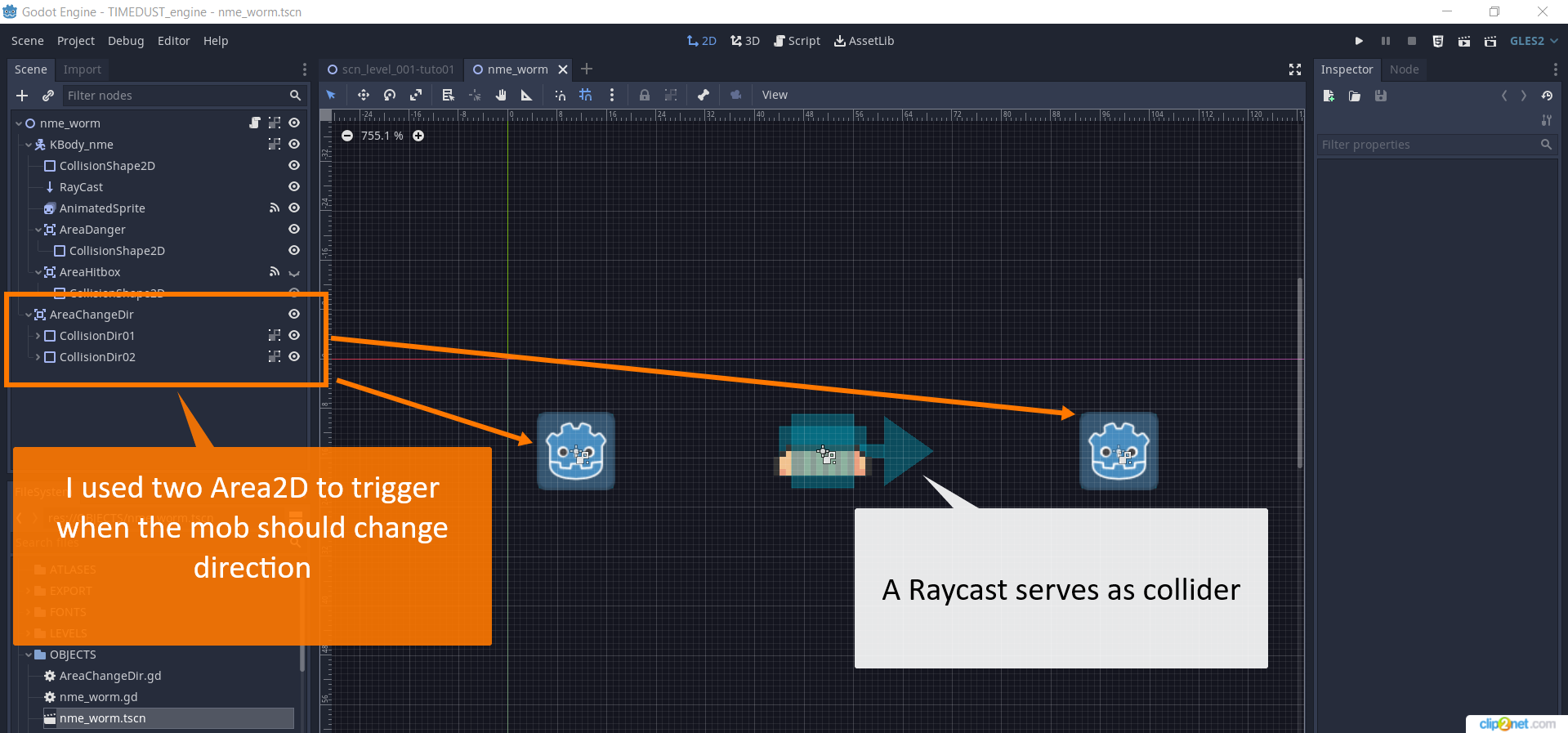Open script attached to nme_worm node
Viewport: 1568px width, 733px height.
(255, 123)
